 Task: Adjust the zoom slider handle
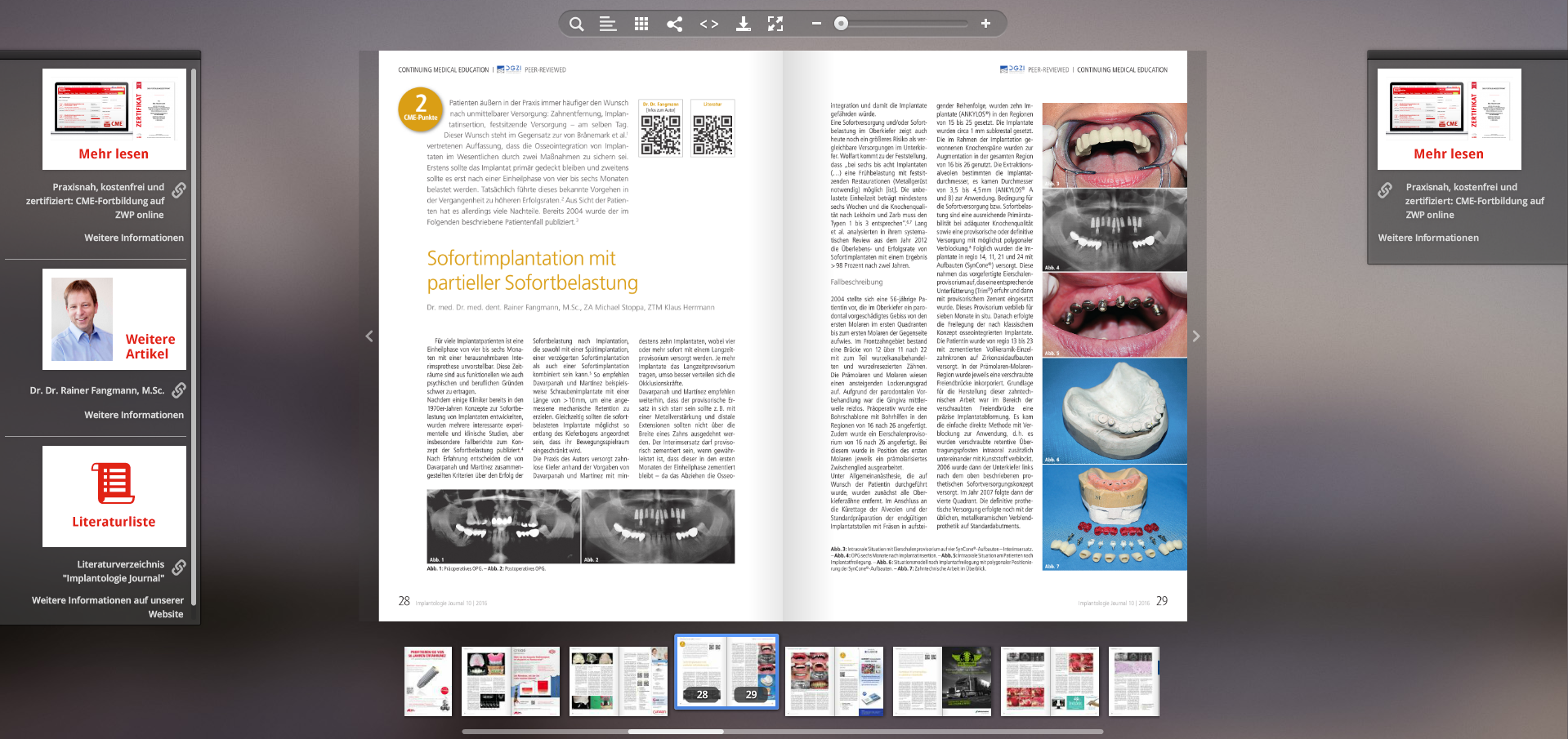[841, 24]
